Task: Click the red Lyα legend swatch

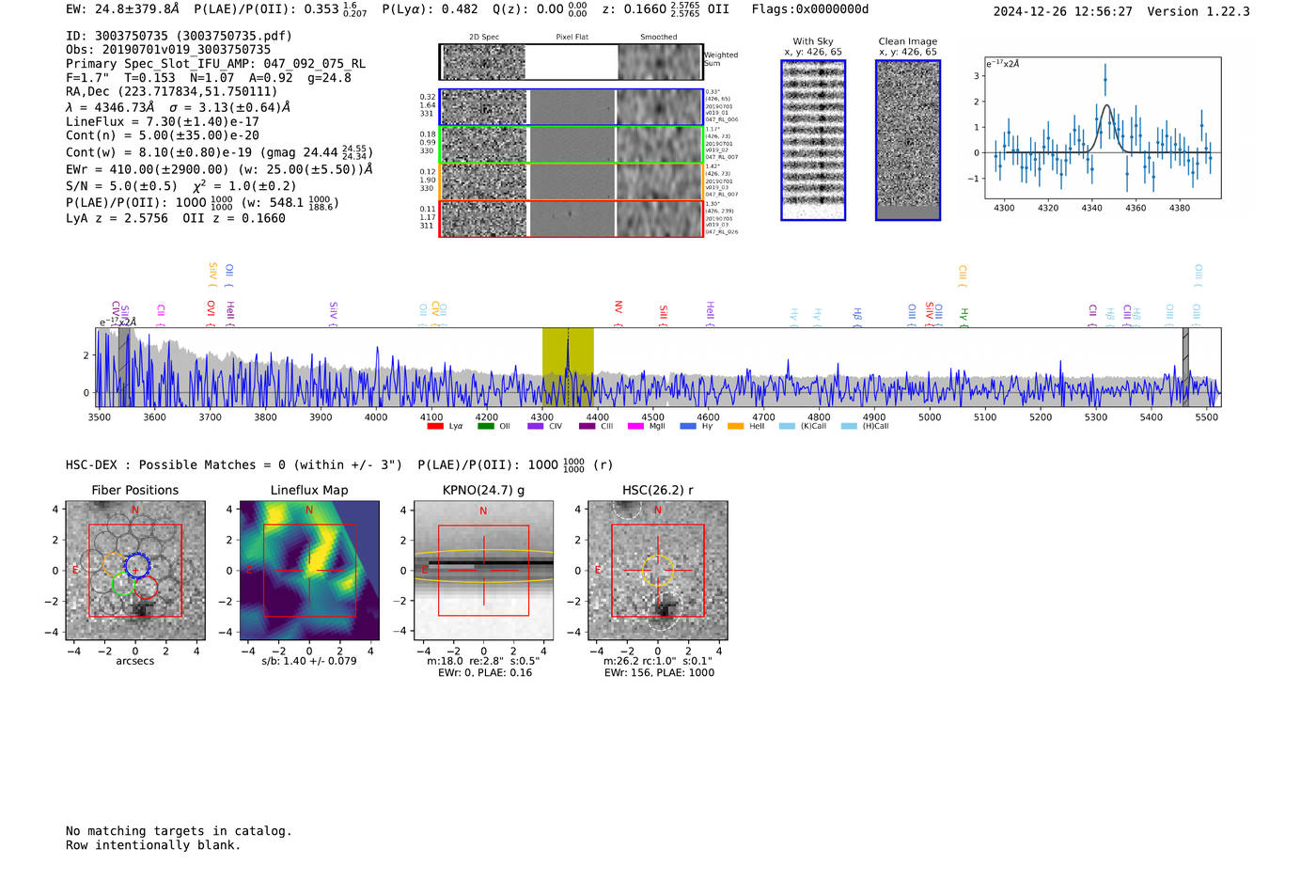Action: 435,426
